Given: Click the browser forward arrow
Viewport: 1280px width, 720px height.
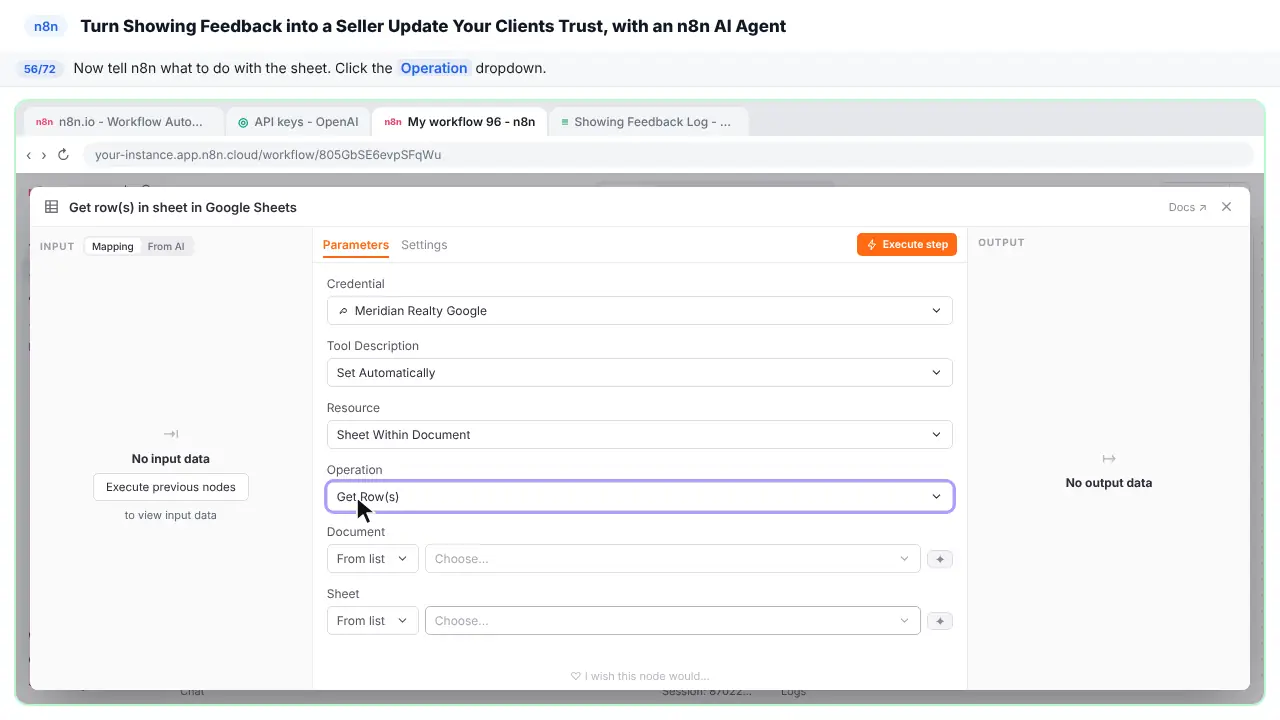Looking at the screenshot, I should pyautogui.click(x=44, y=155).
